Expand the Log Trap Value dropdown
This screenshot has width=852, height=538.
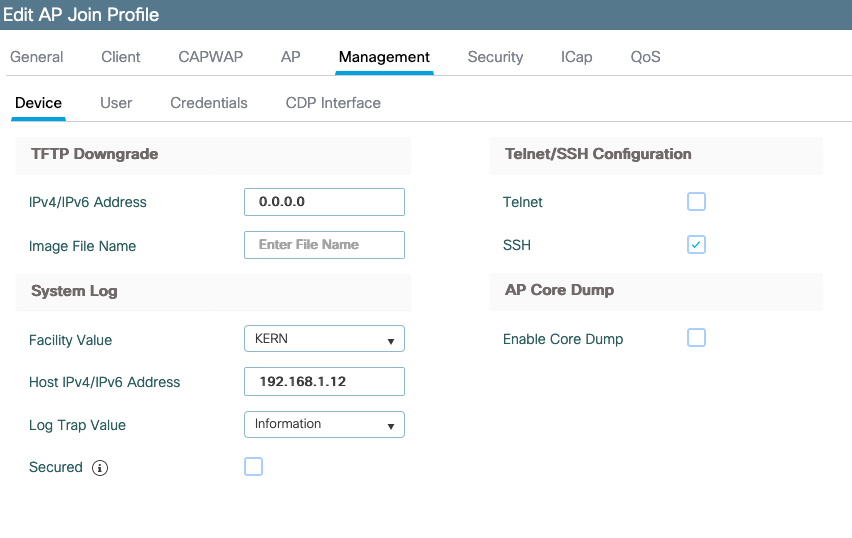324,424
